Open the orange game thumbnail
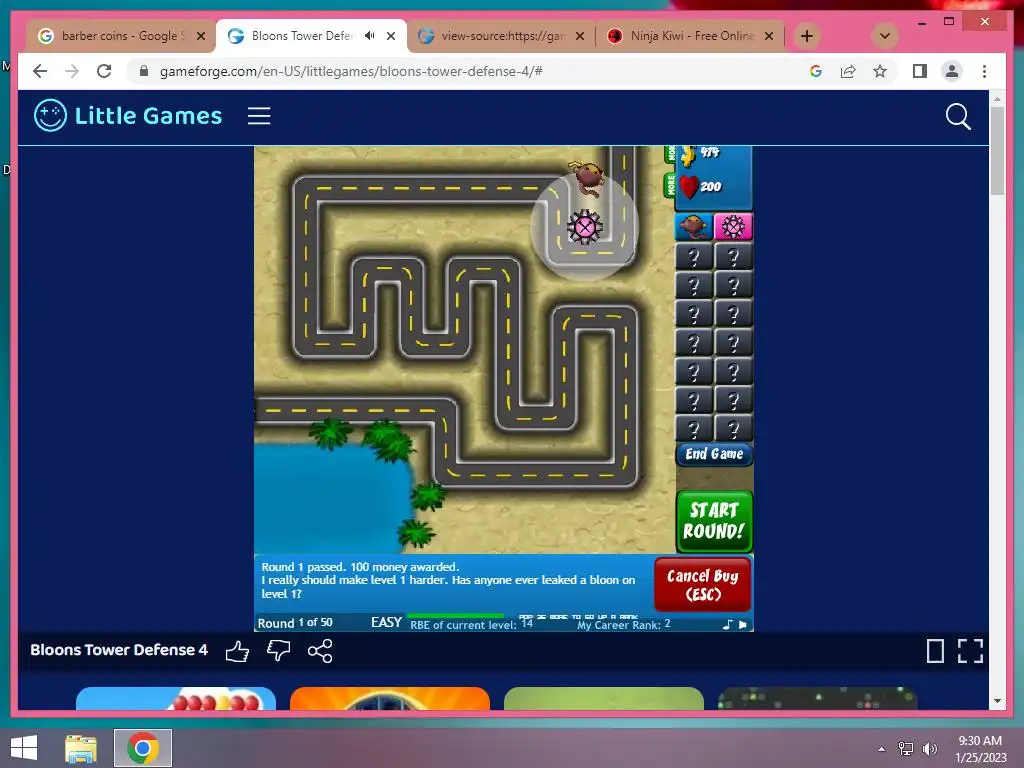 389,698
